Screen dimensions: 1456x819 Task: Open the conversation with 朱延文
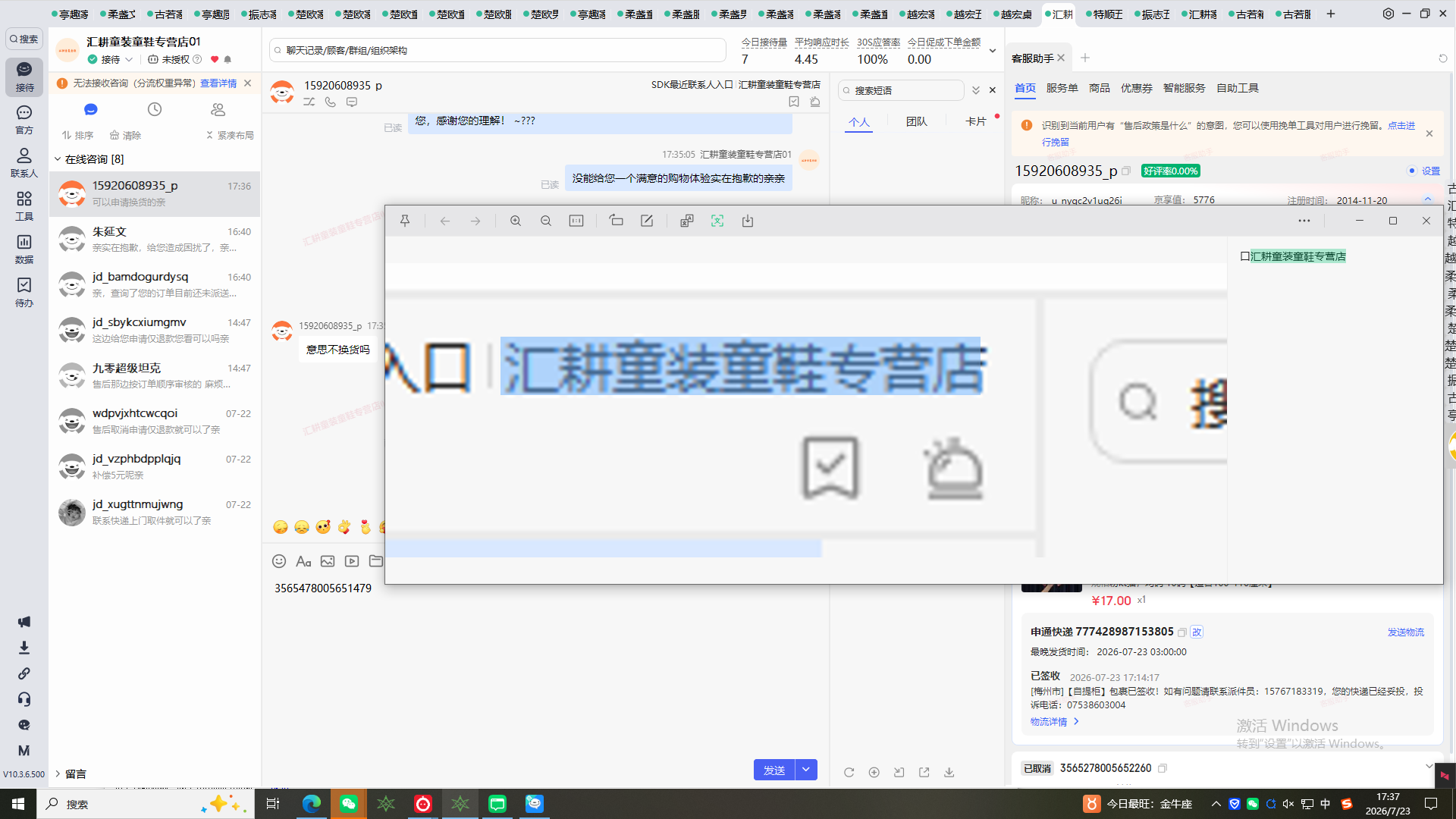pyautogui.click(x=155, y=240)
